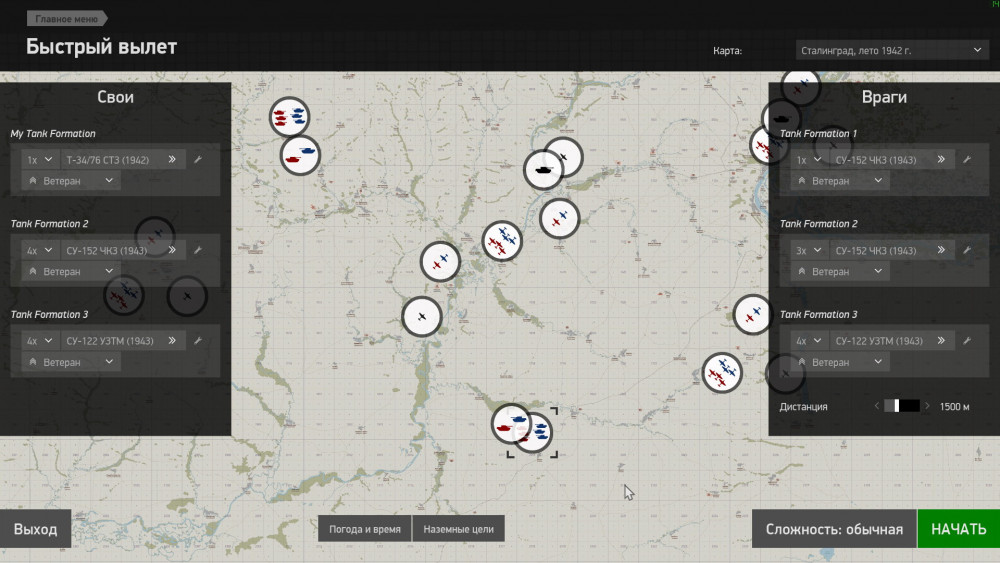Click the green НАЧАТЬ start button
The width and height of the screenshot is (1000, 563).
click(x=959, y=529)
